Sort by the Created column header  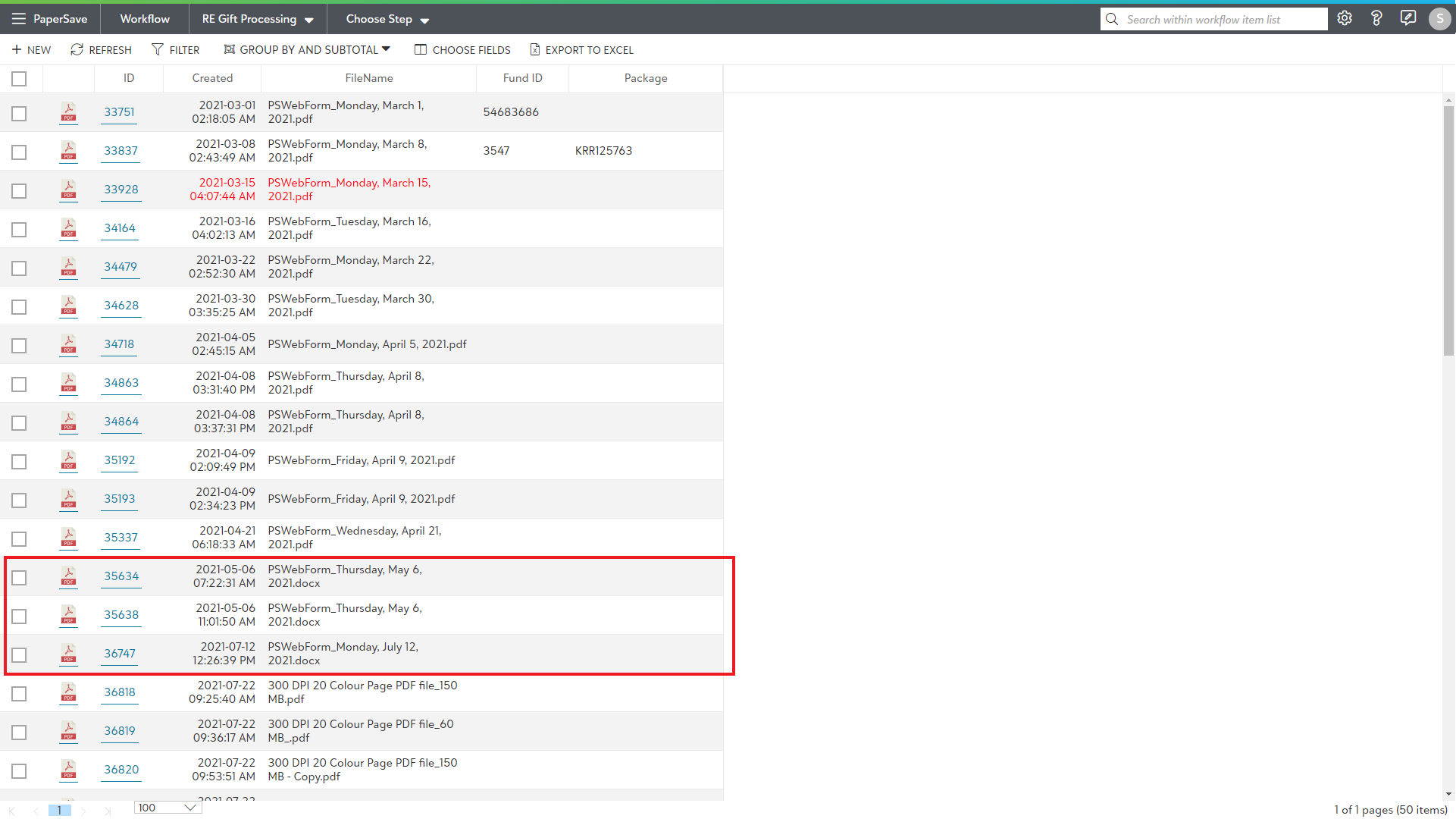(212, 78)
